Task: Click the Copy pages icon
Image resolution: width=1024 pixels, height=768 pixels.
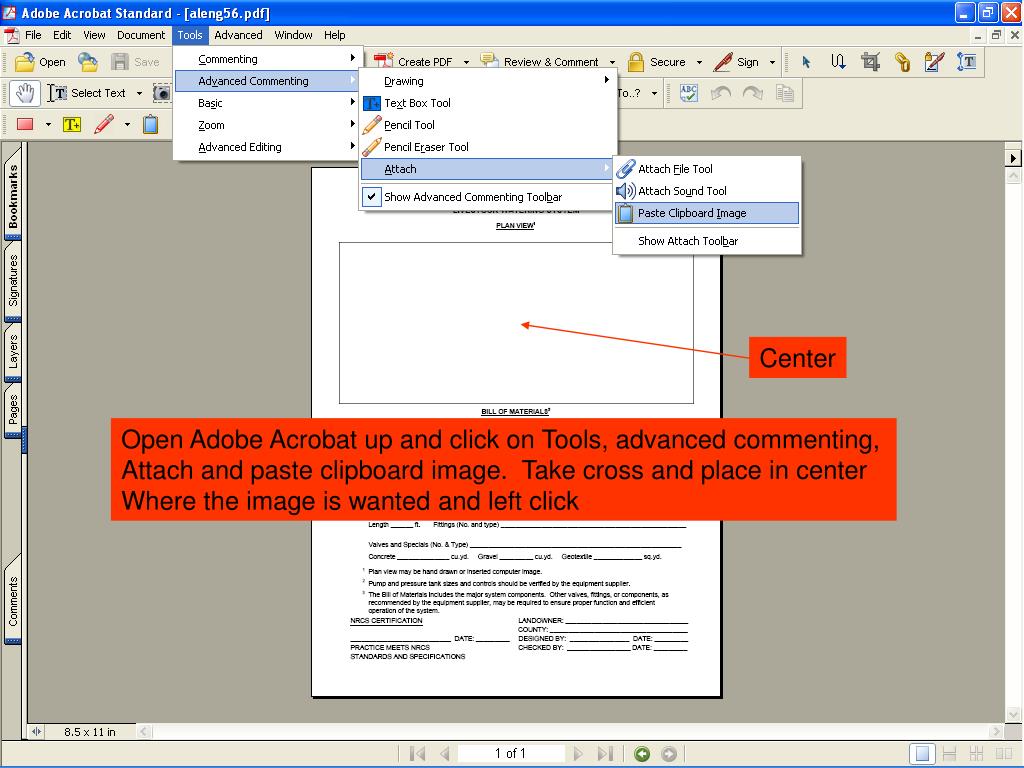Action: click(x=785, y=93)
